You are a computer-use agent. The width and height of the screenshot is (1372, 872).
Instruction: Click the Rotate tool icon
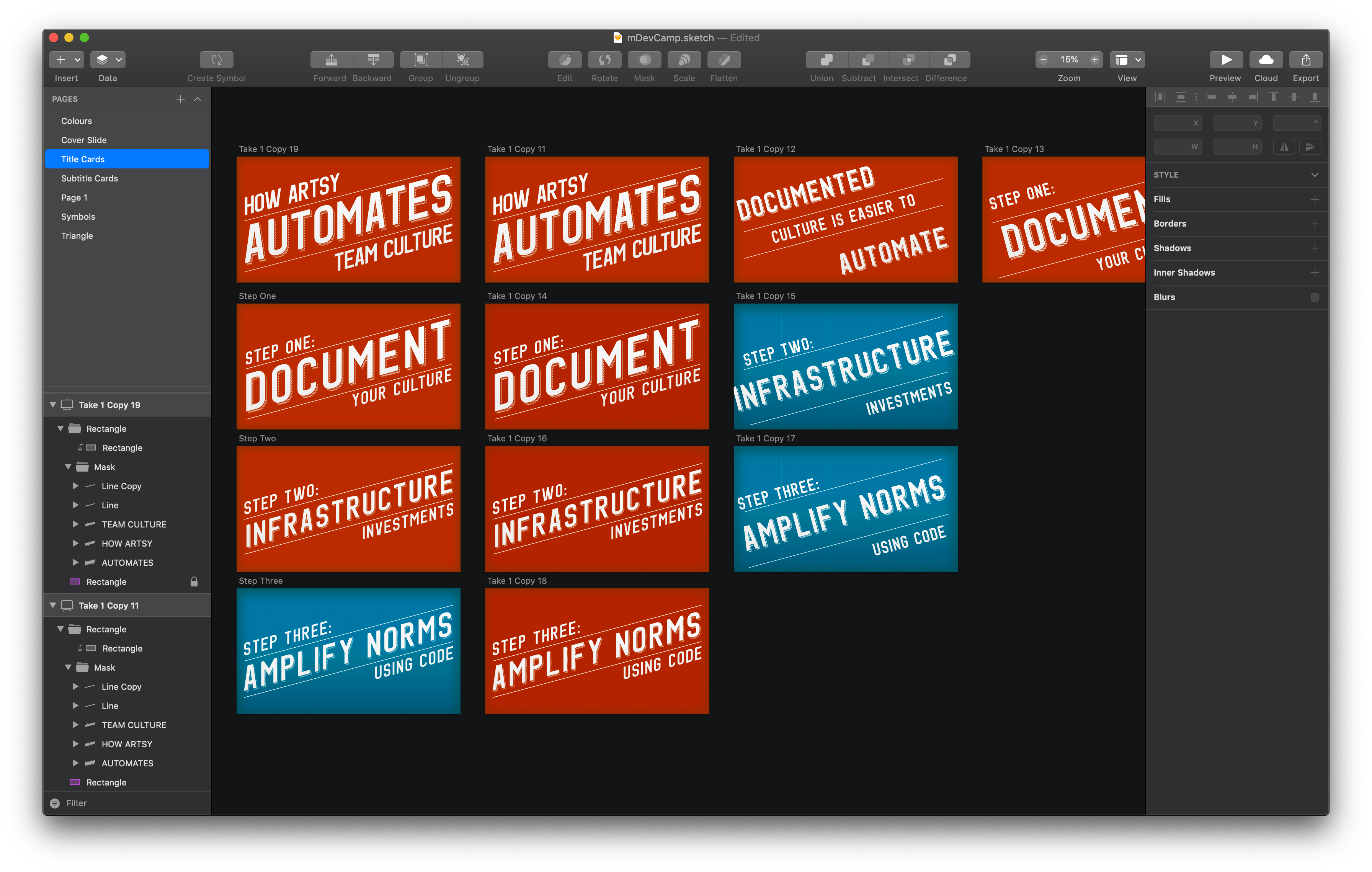604,60
